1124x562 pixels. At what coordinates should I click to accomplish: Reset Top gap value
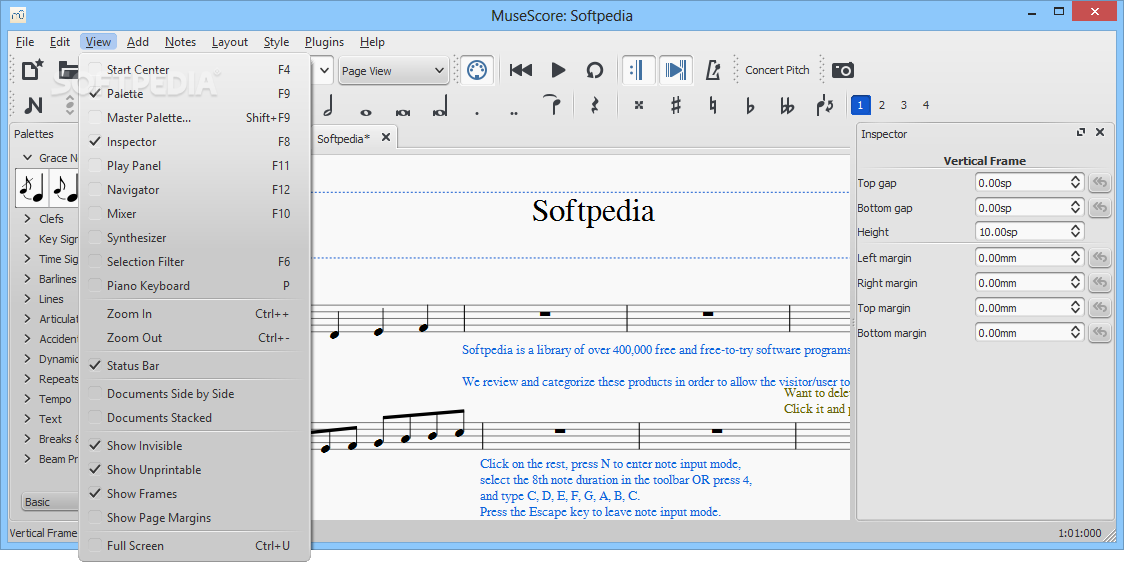(1099, 183)
